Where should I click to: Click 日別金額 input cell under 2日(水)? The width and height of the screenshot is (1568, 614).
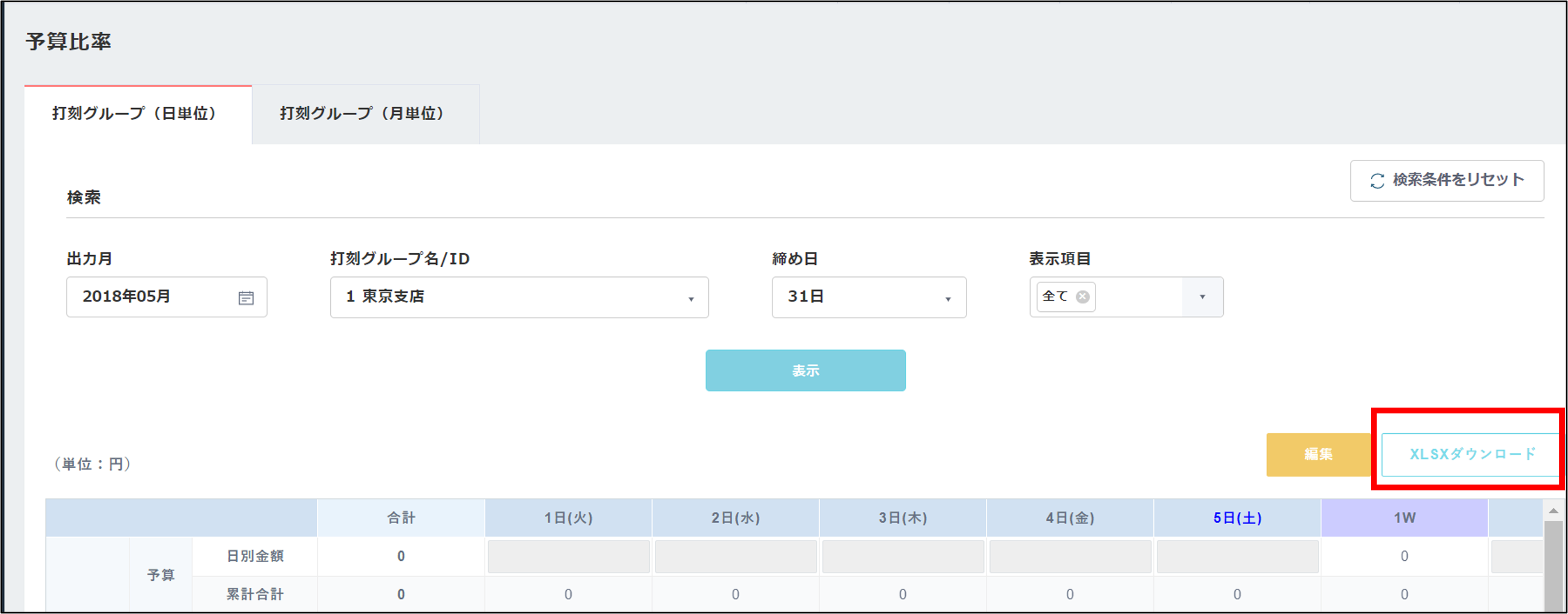pyautogui.click(x=736, y=556)
